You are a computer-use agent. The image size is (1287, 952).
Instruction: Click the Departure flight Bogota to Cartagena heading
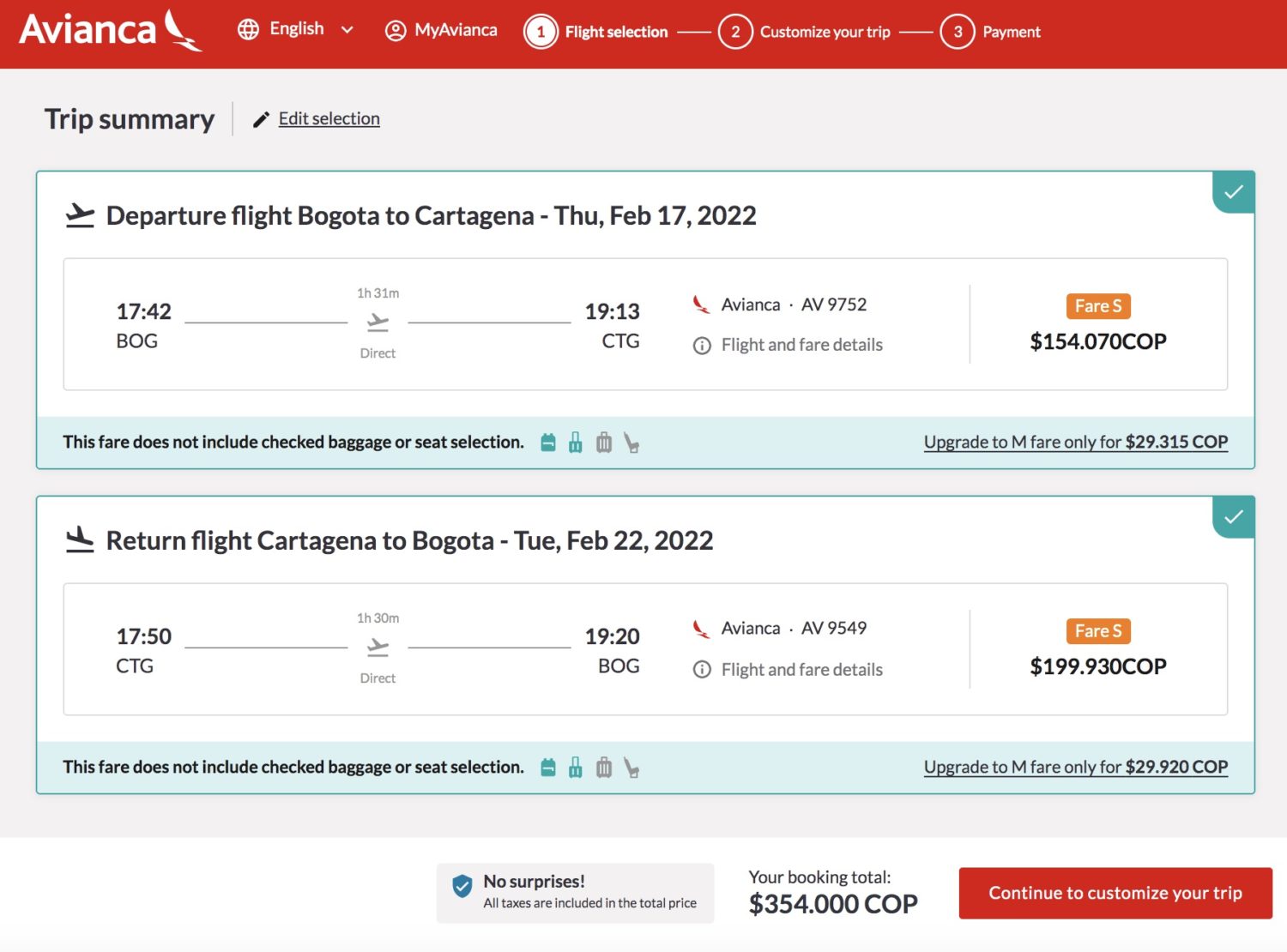pyautogui.click(x=432, y=215)
